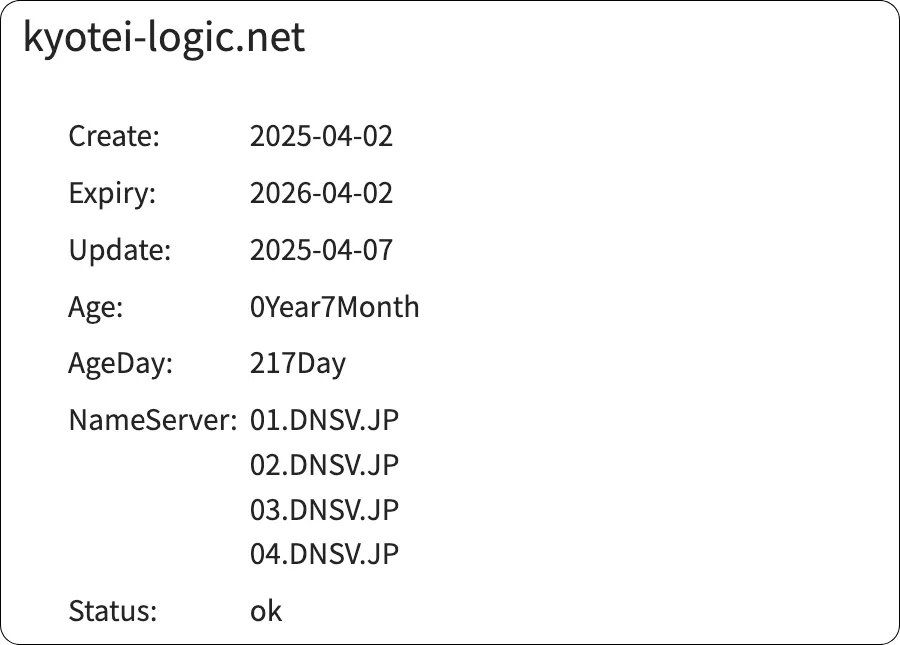Click the Expiry date 2026-04-02
Image resolution: width=900 pixels, height=645 pixels.
(x=321, y=193)
